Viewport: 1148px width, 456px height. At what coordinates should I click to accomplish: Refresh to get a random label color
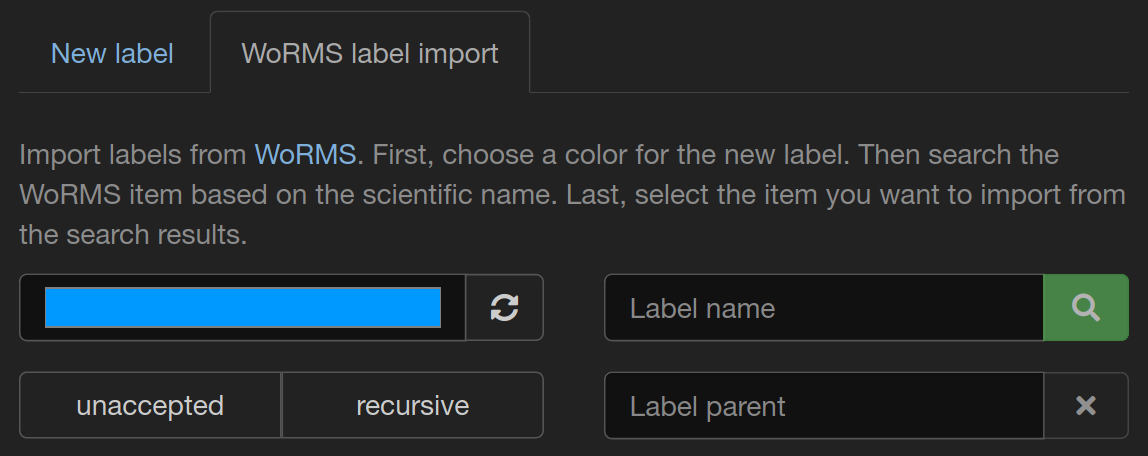click(504, 308)
